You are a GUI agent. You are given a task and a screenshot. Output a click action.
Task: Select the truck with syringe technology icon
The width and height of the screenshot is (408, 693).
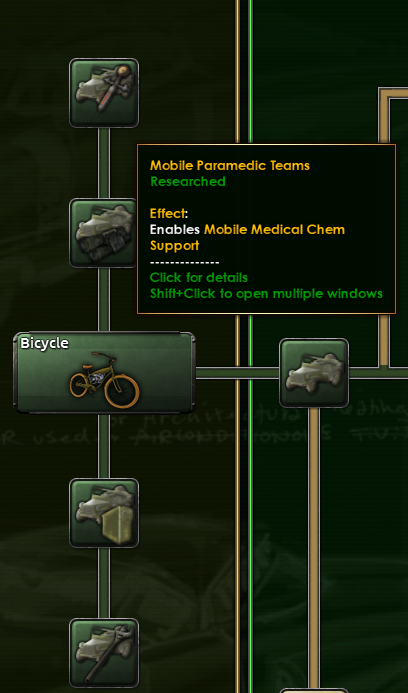[104, 93]
